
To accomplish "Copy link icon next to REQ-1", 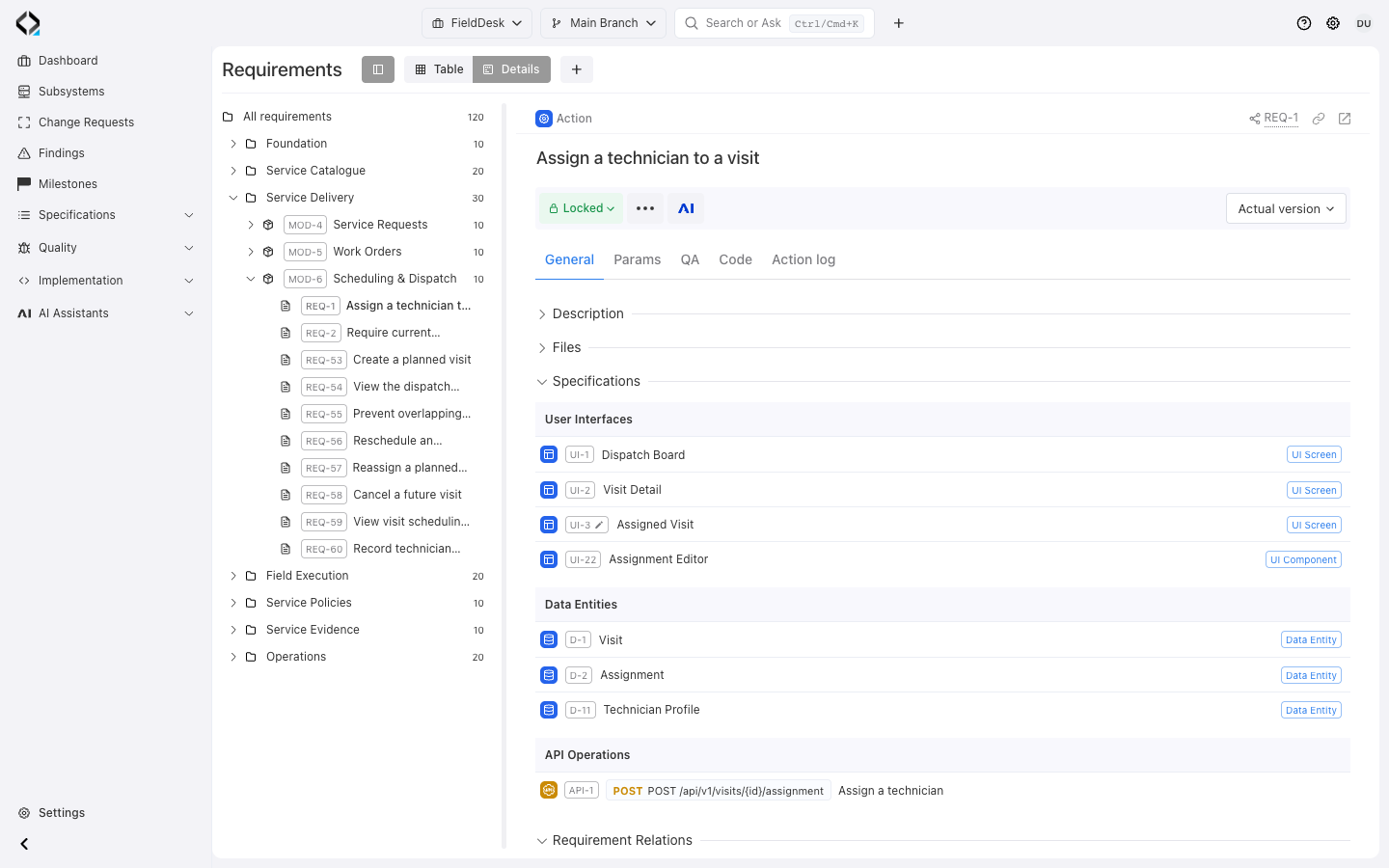I will pos(1319,119).
